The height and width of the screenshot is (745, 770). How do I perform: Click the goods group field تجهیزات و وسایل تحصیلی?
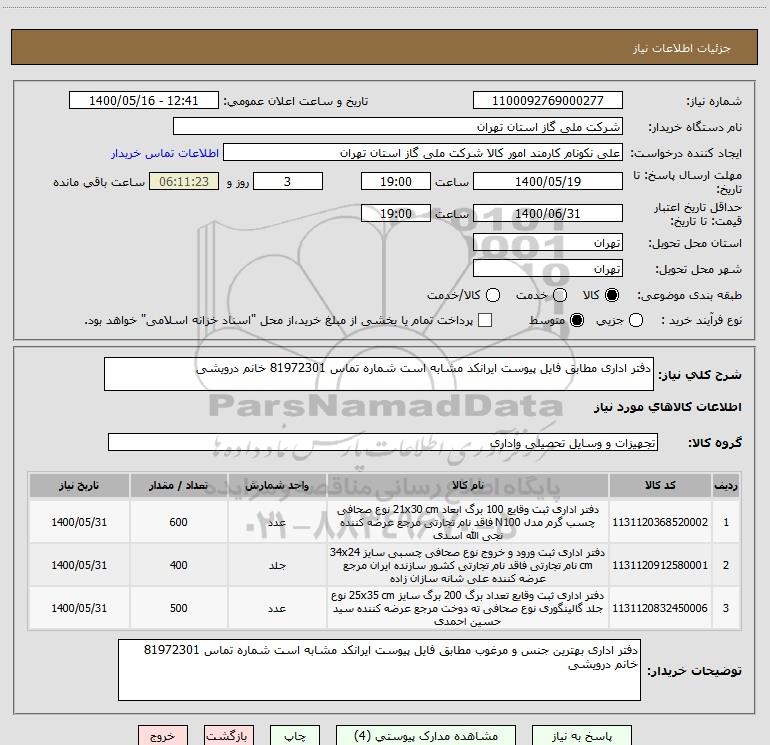[383, 442]
